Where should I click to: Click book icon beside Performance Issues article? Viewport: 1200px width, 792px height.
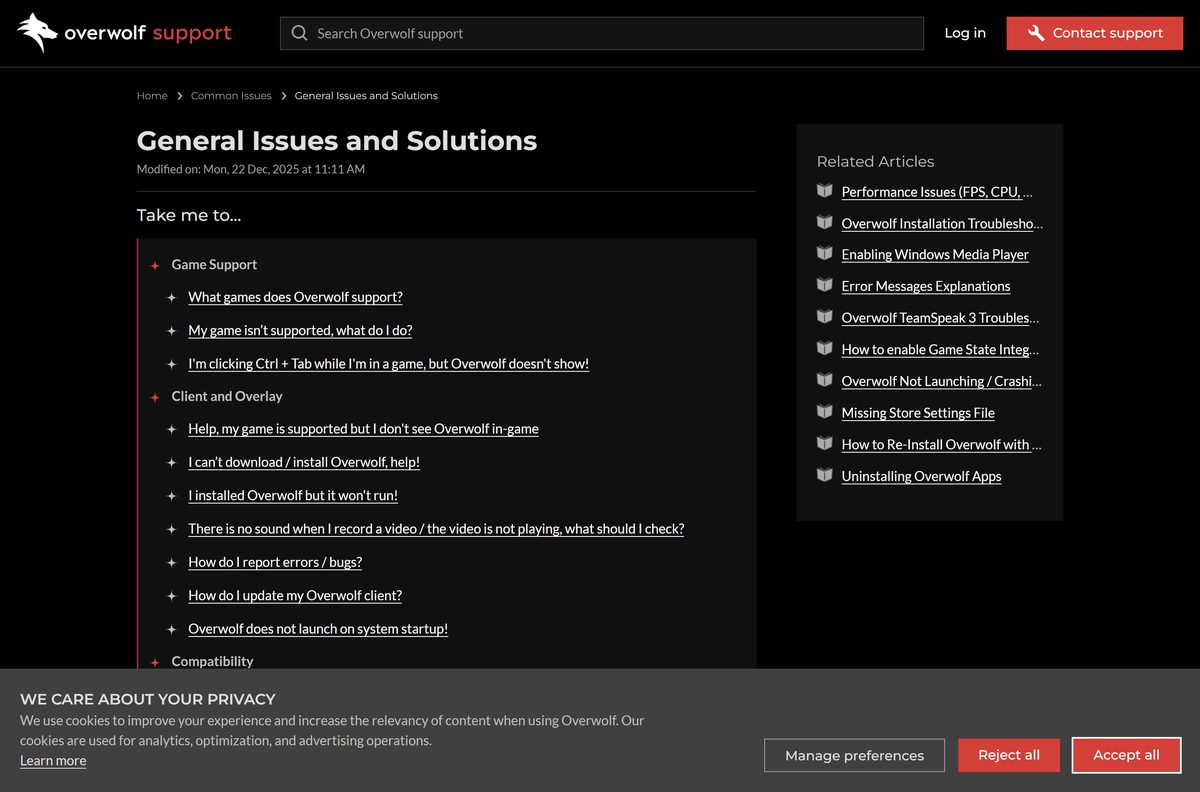click(x=824, y=190)
